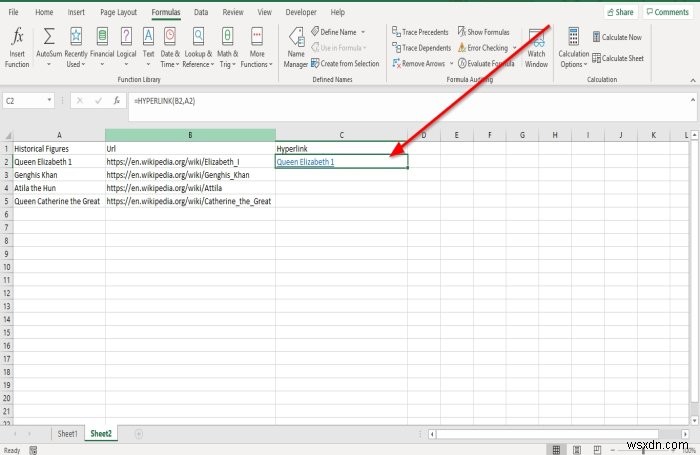This screenshot has width=700, height=455.
Task: Select row 10 header
Action: click(7, 267)
